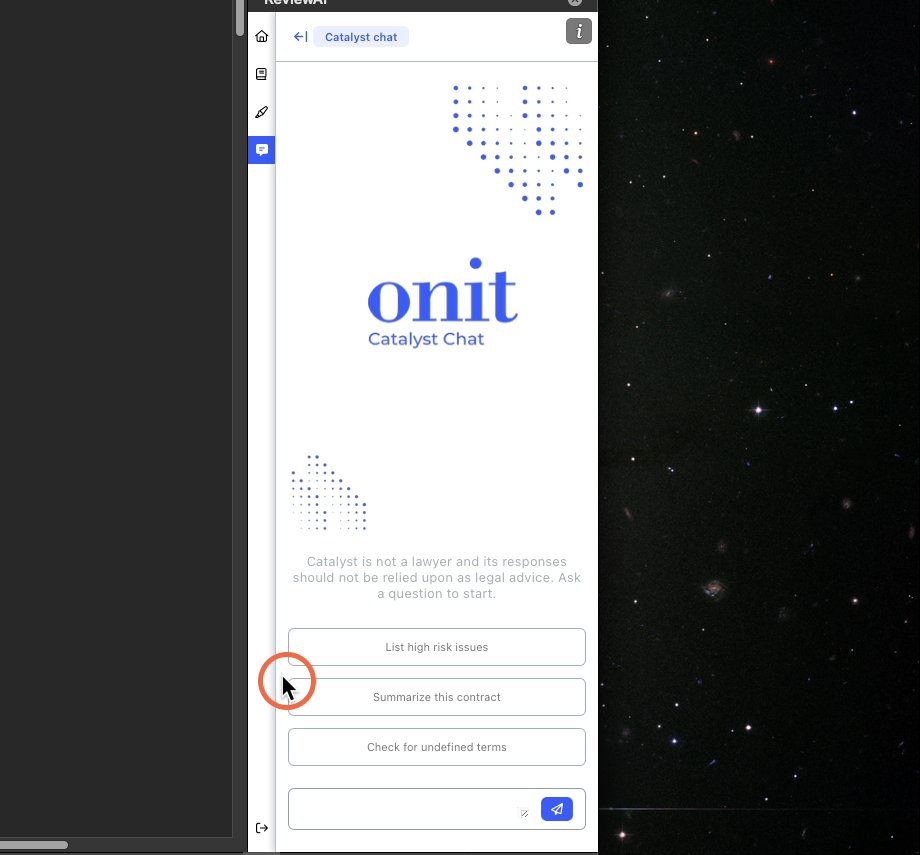Image resolution: width=920 pixels, height=855 pixels.
Task: Send message with paper plane button
Action: tap(557, 809)
